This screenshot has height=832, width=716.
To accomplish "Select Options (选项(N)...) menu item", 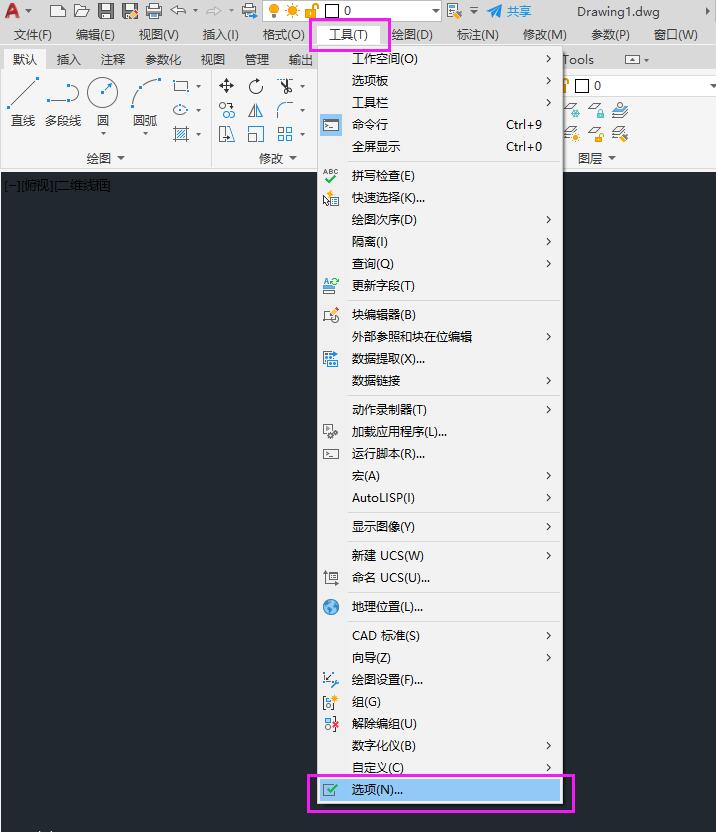I will point(439,790).
